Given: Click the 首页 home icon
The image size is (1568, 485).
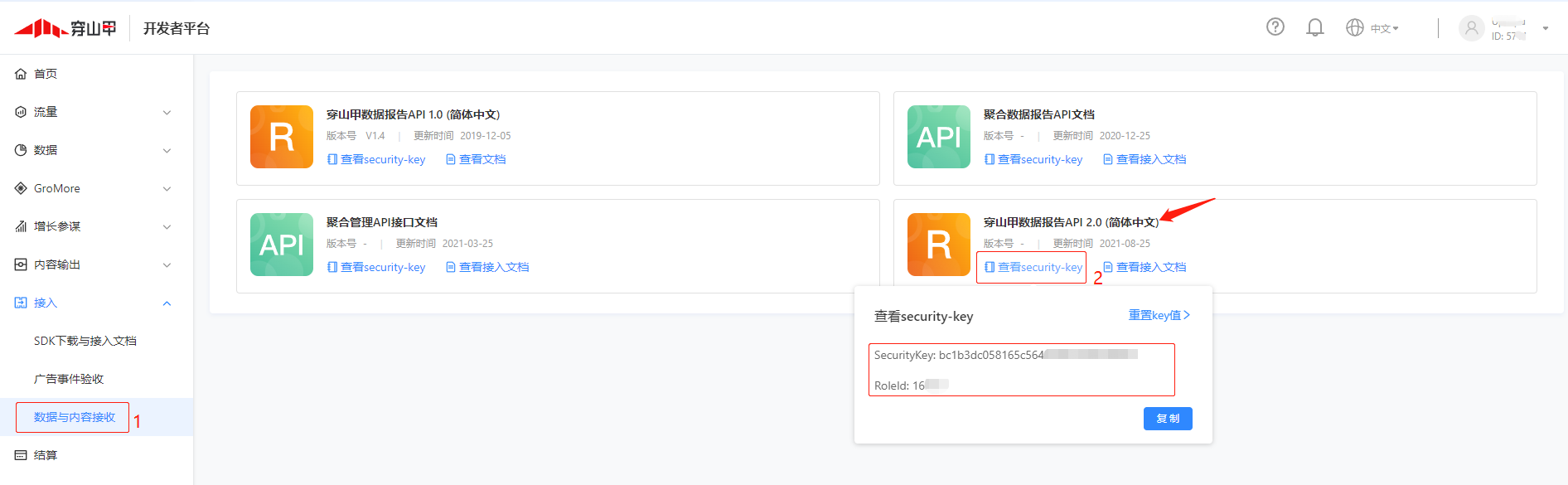Looking at the screenshot, I should coord(21,74).
